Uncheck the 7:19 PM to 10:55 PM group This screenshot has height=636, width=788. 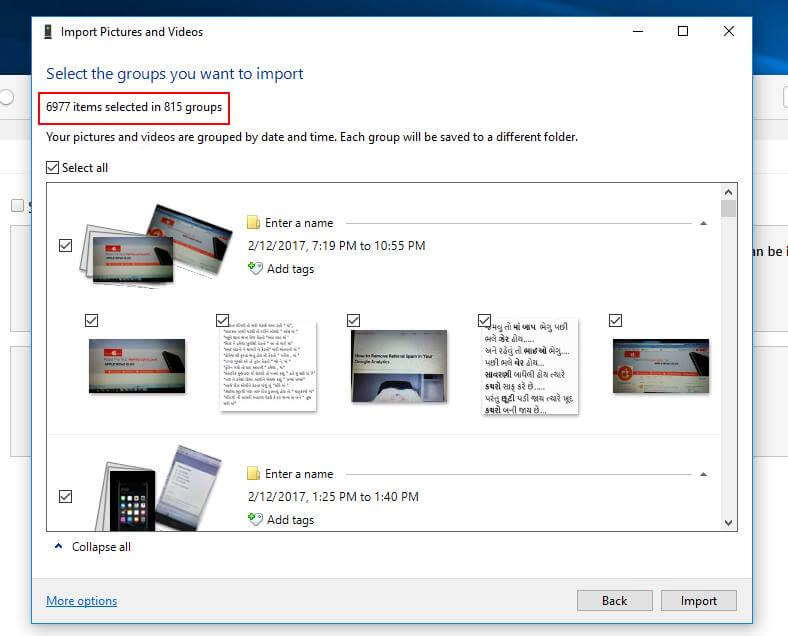click(65, 246)
